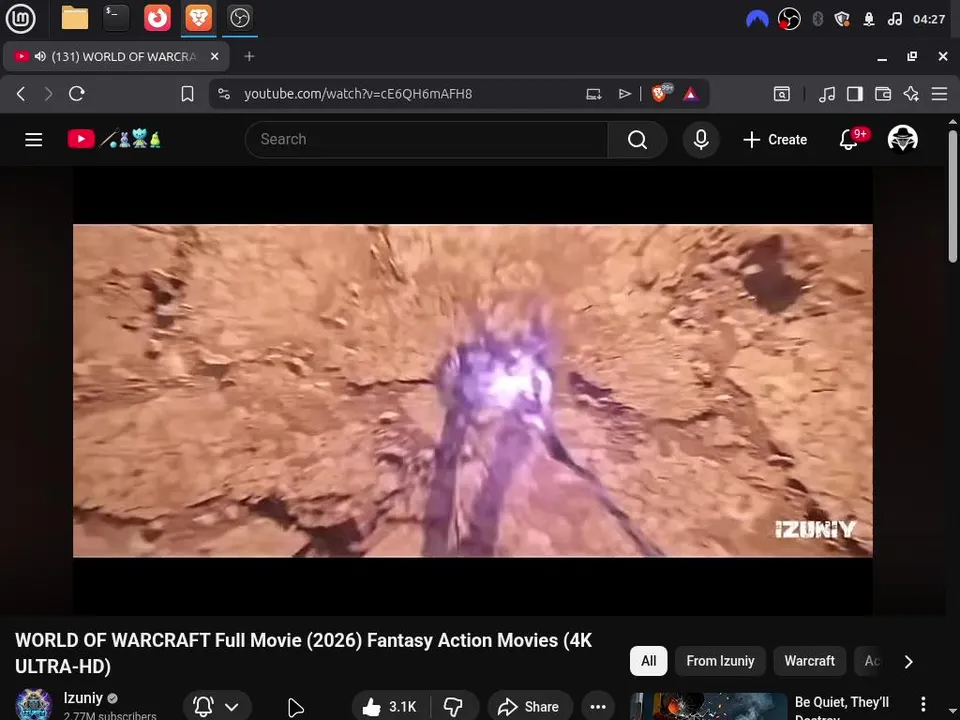The width and height of the screenshot is (960, 720).
Task: Select the WORLD OF WARCRAFT browser tab
Action: [116, 56]
